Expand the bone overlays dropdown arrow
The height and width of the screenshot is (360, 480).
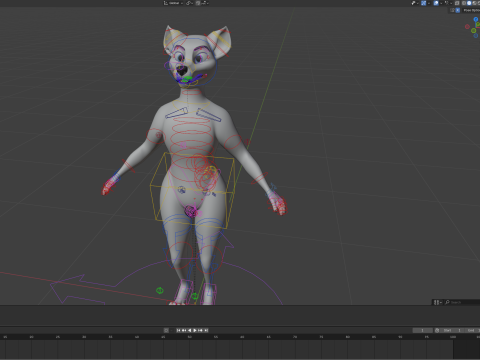(x=451, y=3)
